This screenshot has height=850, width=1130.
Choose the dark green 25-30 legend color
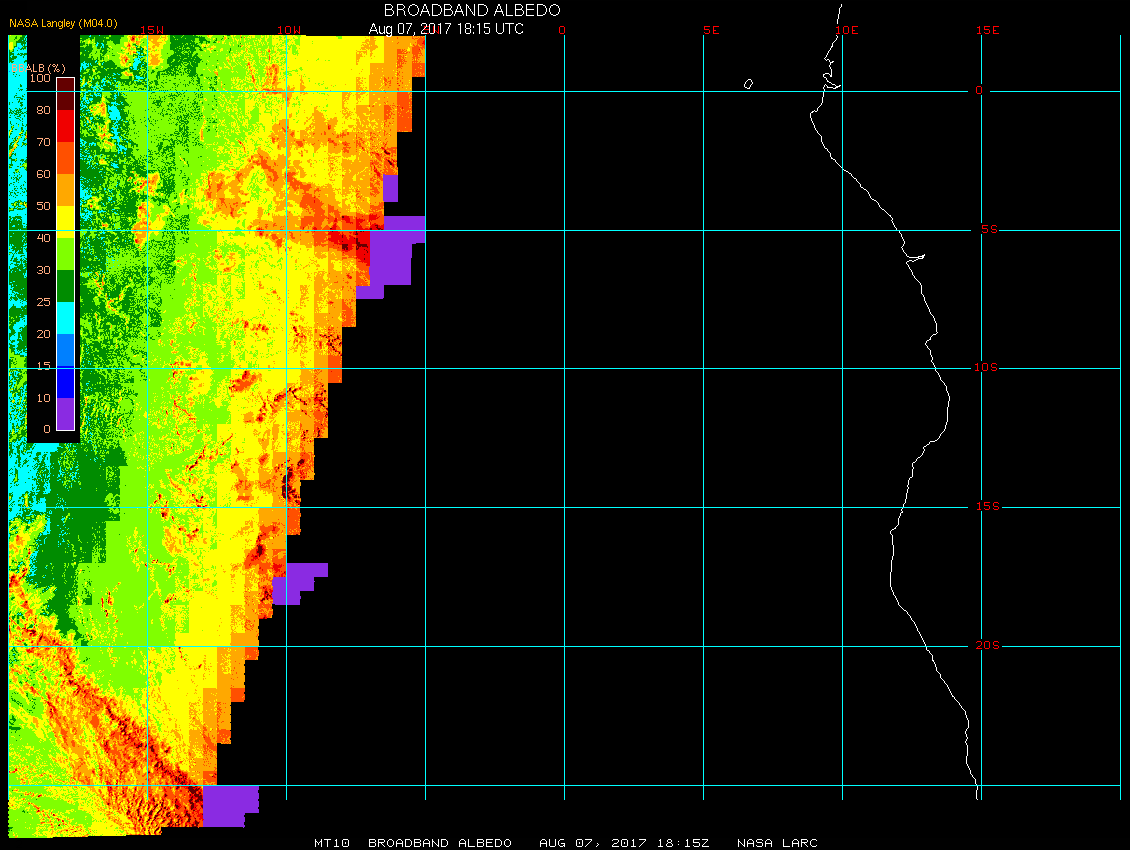click(66, 286)
